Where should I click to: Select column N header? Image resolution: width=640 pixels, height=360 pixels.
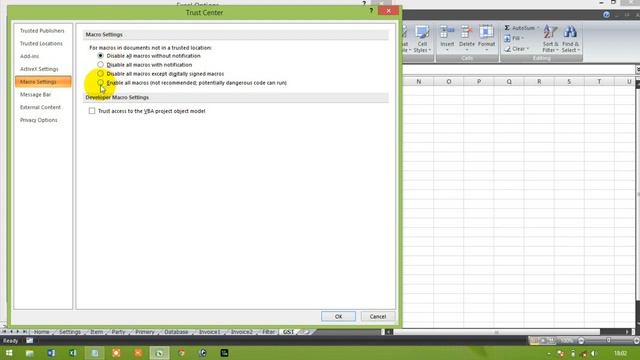pyautogui.click(x=418, y=82)
